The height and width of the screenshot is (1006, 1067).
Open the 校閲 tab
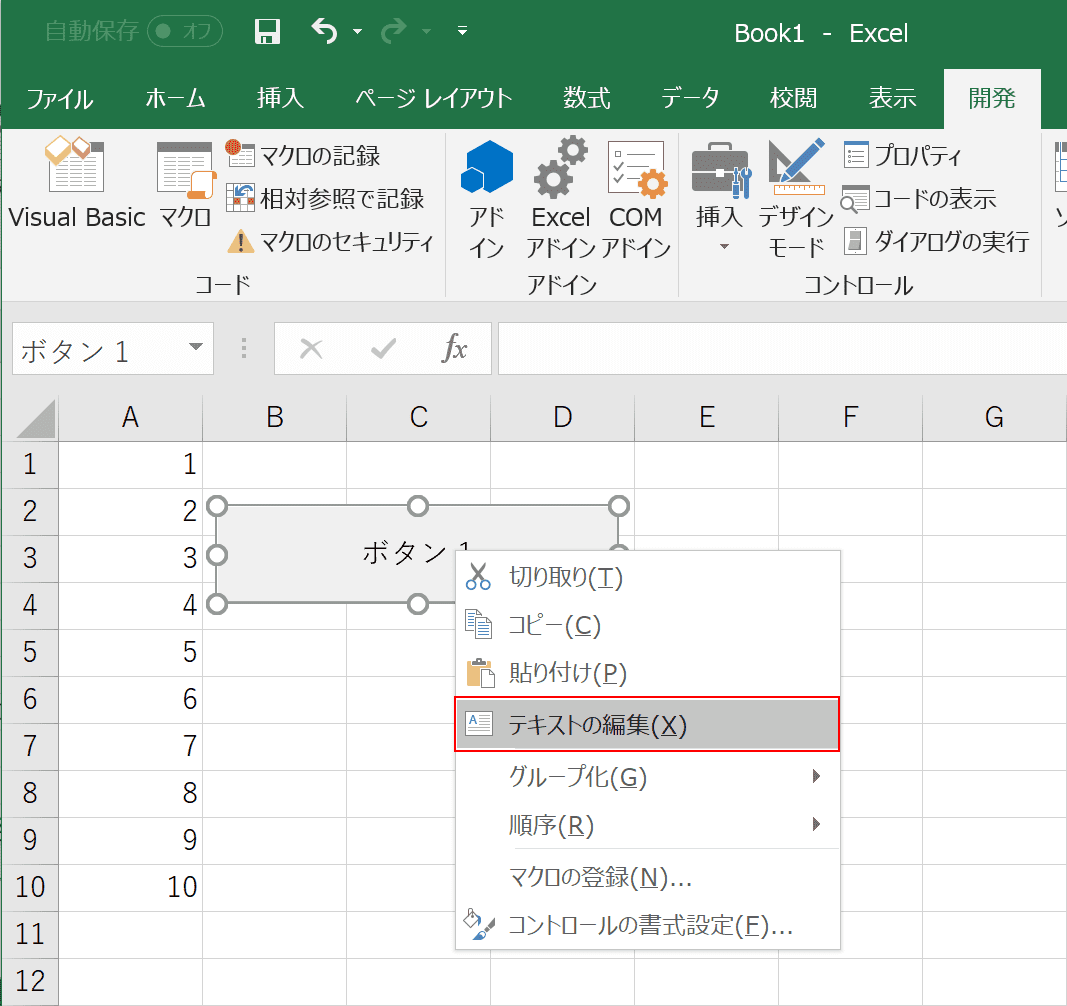pyautogui.click(x=793, y=99)
